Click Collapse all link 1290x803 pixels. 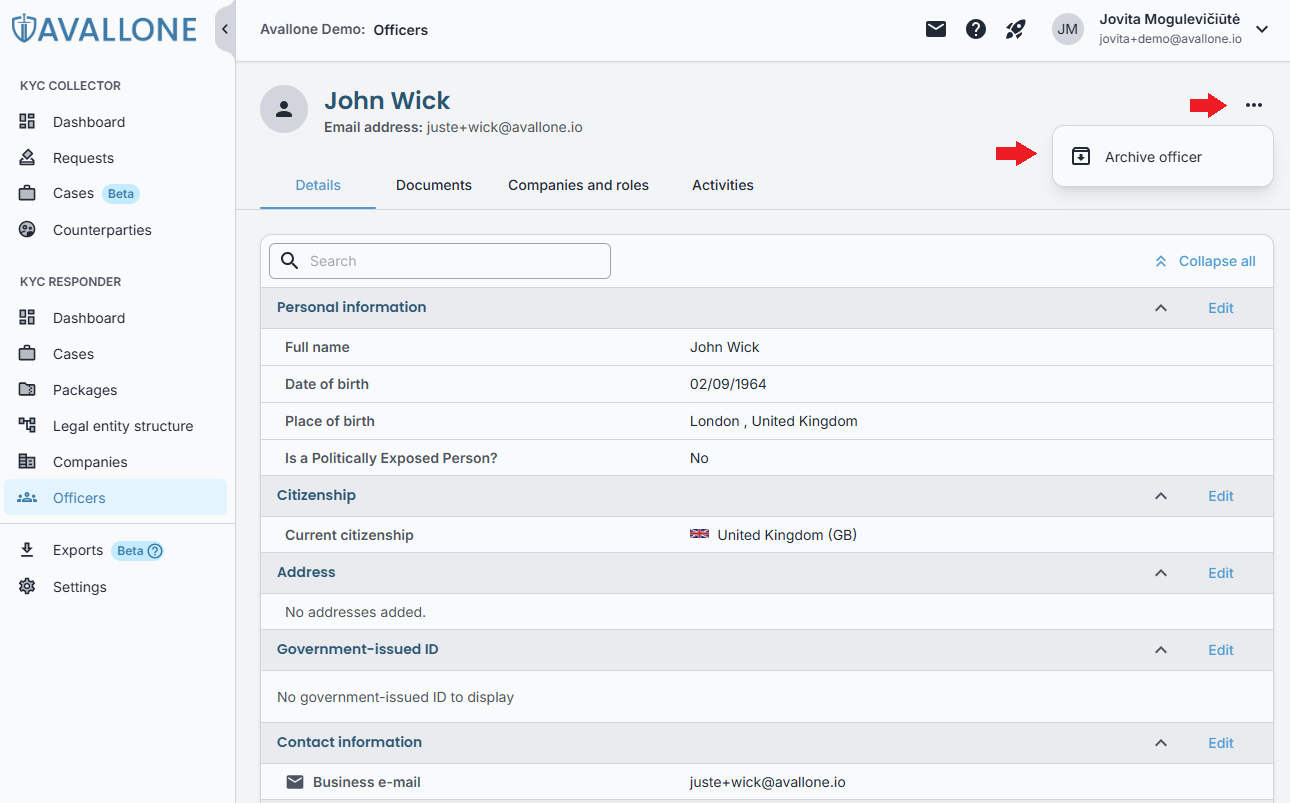pyautogui.click(x=1205, y=261)
